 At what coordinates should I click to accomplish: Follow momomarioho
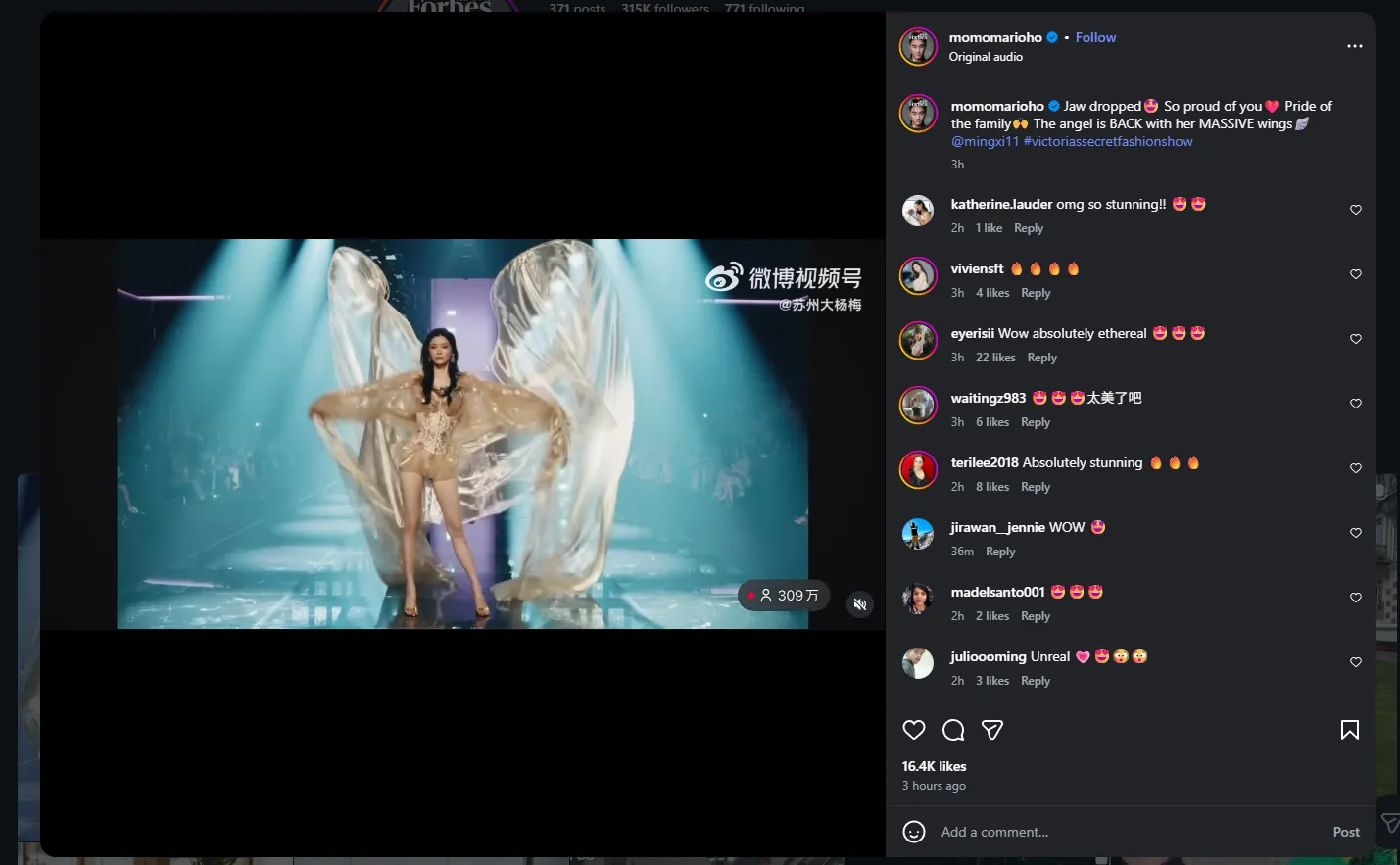(x=1095, y=37)
